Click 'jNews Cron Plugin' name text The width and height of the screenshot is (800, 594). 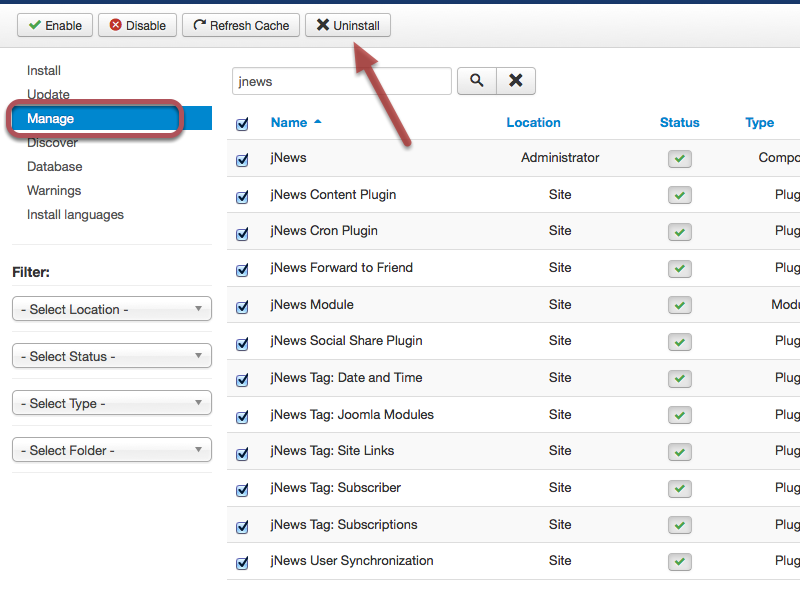(324, 231)
